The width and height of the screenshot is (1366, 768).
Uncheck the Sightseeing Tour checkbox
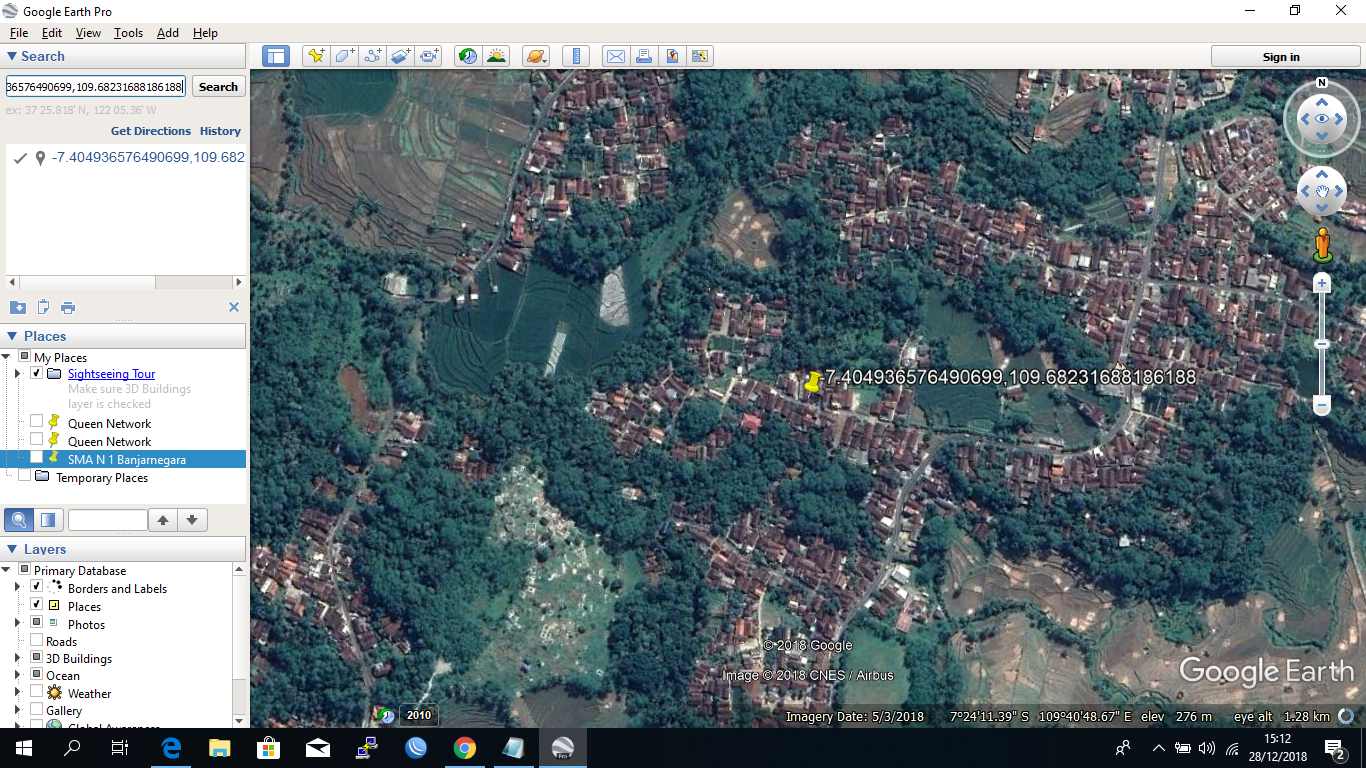37,374
